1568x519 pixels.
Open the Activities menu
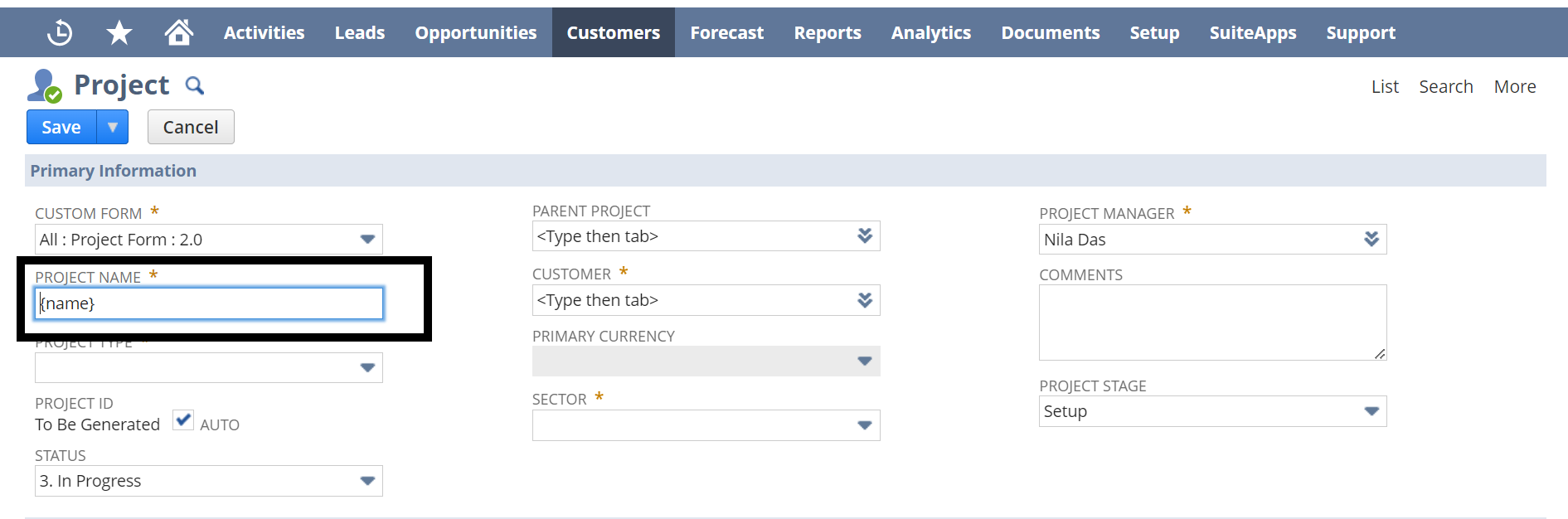pos(265,32)
